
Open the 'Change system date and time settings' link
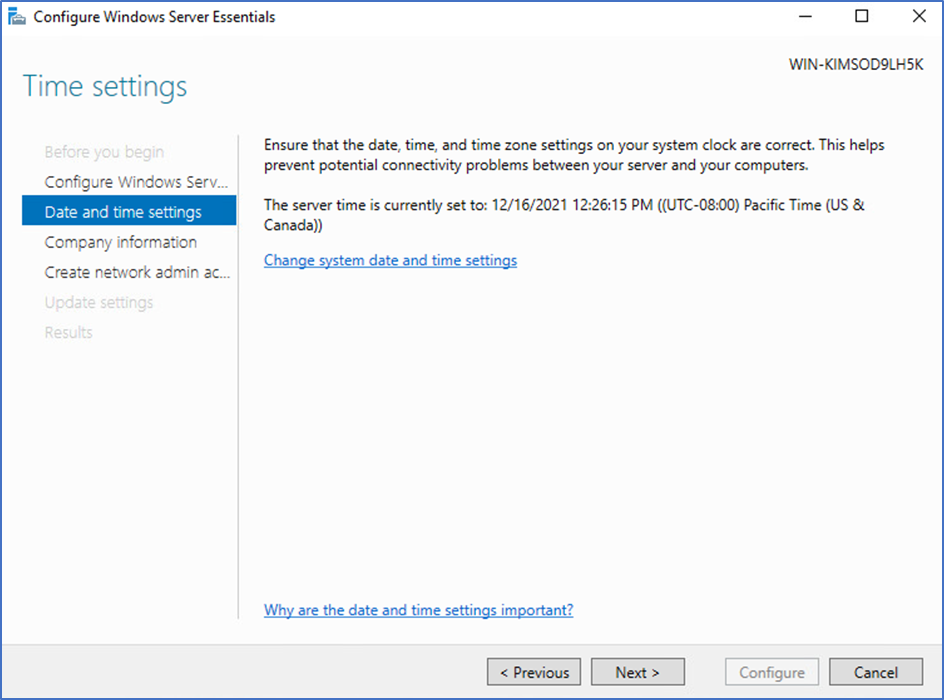coord(390,260)
